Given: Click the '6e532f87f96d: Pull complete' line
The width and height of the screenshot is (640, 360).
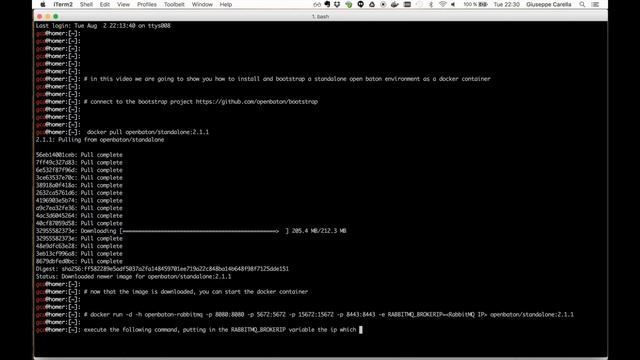Looking at the screenshot, I should coord(79,170).
